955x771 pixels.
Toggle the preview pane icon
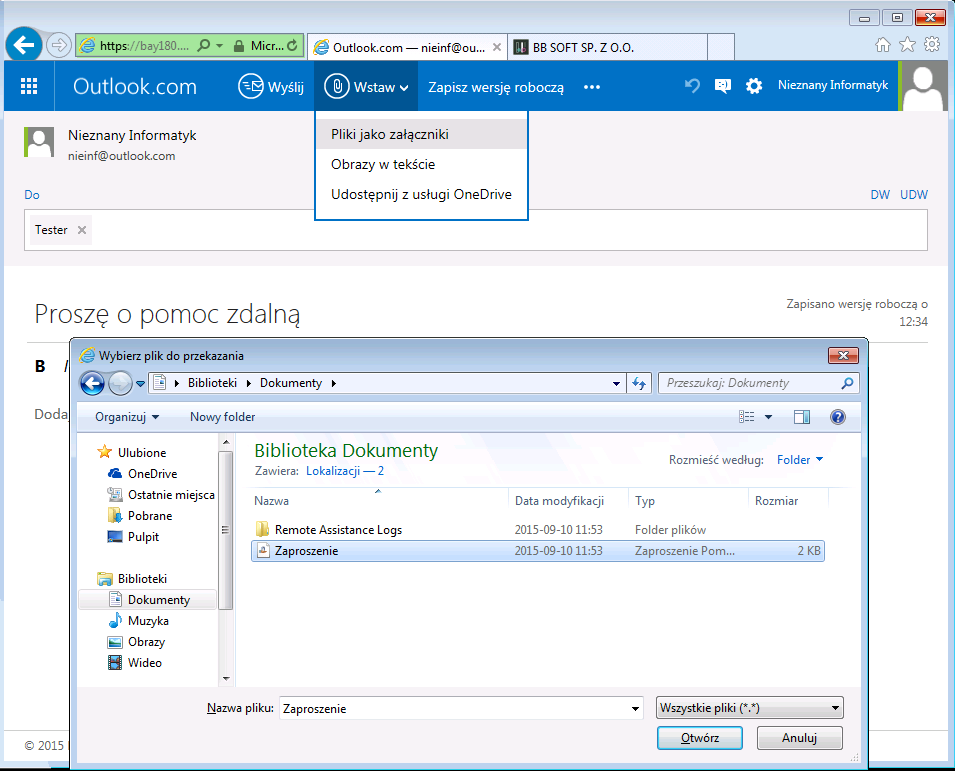[802, 417]
